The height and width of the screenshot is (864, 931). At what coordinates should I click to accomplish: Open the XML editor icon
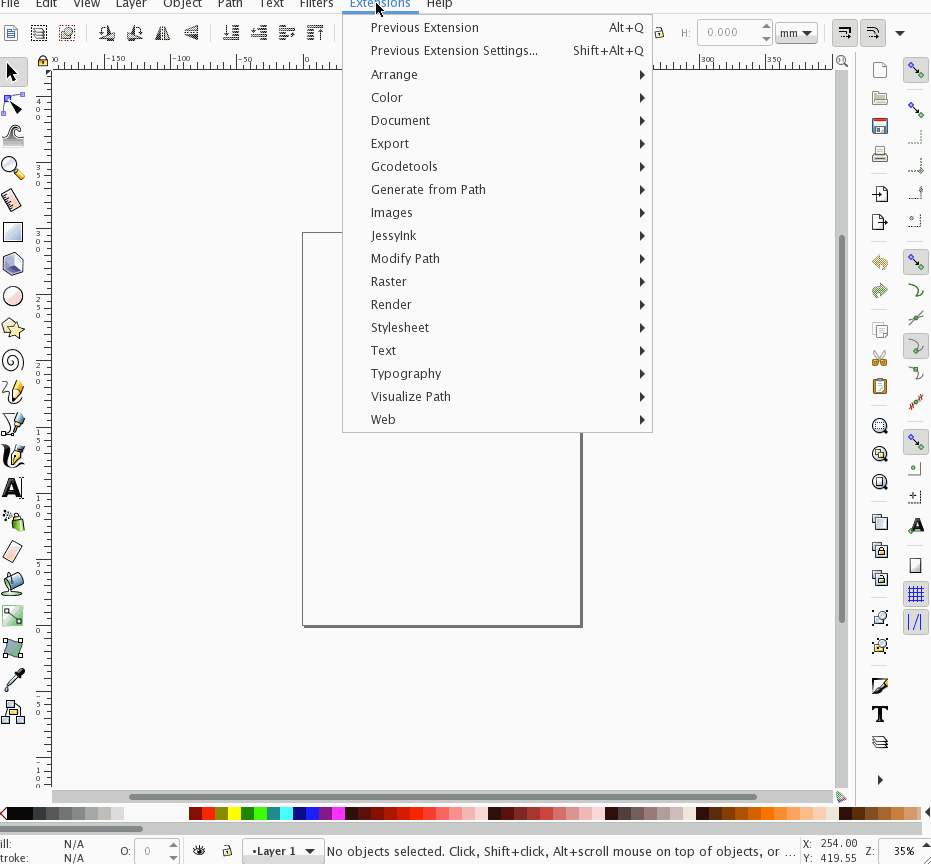pyautogui.click(x=879, y=686)
